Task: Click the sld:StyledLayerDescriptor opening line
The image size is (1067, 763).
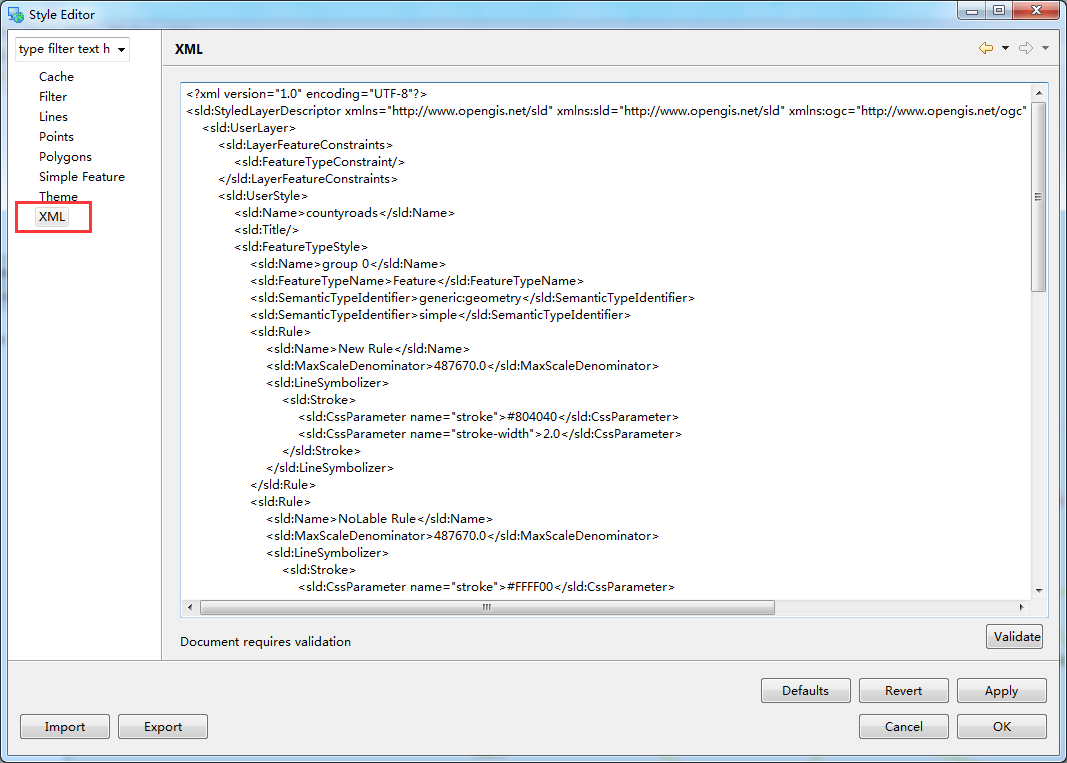Action: (x=606, y=111)
